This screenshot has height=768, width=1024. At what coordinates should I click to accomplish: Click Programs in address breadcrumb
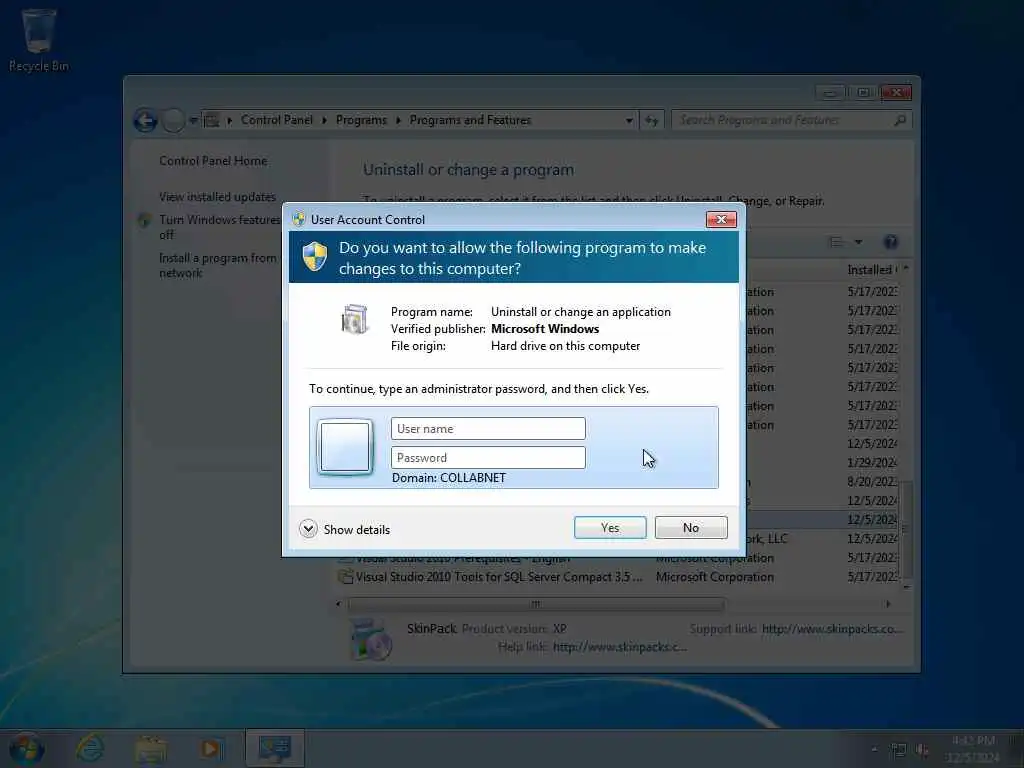coord(361,120)
